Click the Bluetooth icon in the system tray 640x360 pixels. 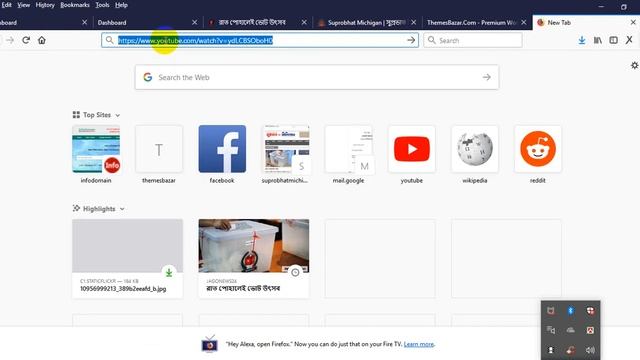571,311
